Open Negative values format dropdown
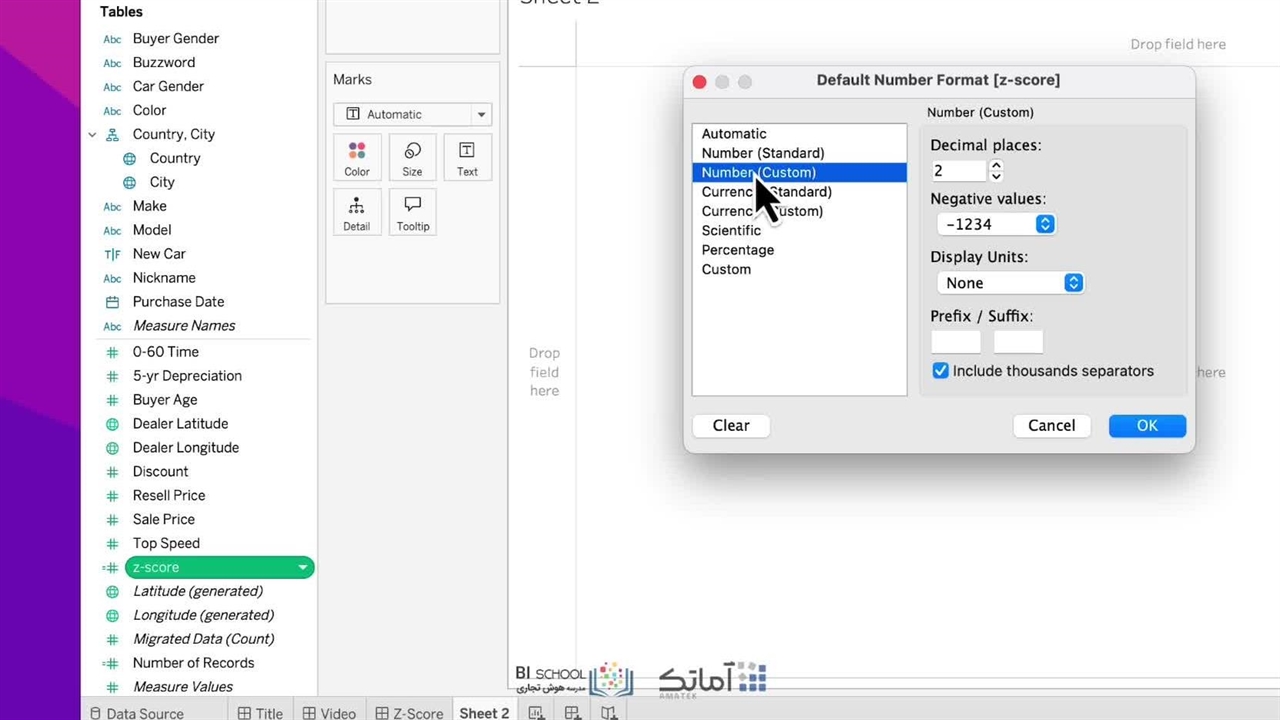The width and height of the screenshot is (1280, 720). (x=1045, y=225)
